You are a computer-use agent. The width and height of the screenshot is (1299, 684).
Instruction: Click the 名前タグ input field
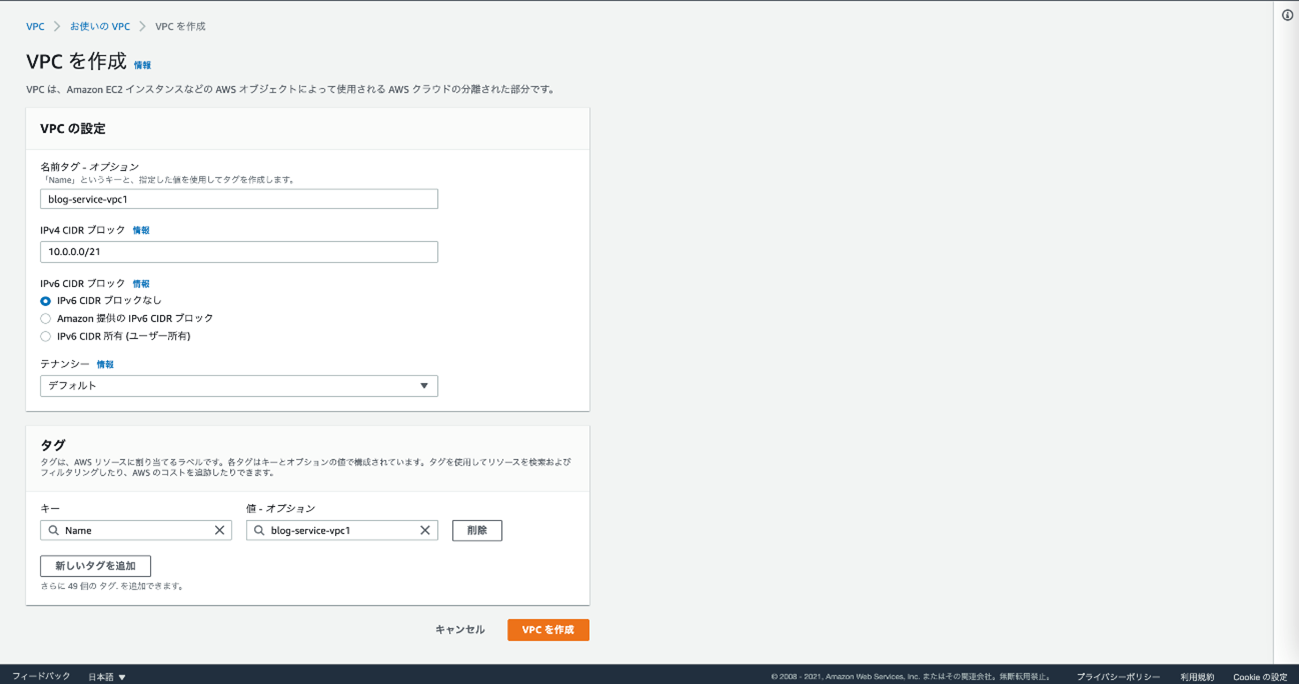[239, 199]
